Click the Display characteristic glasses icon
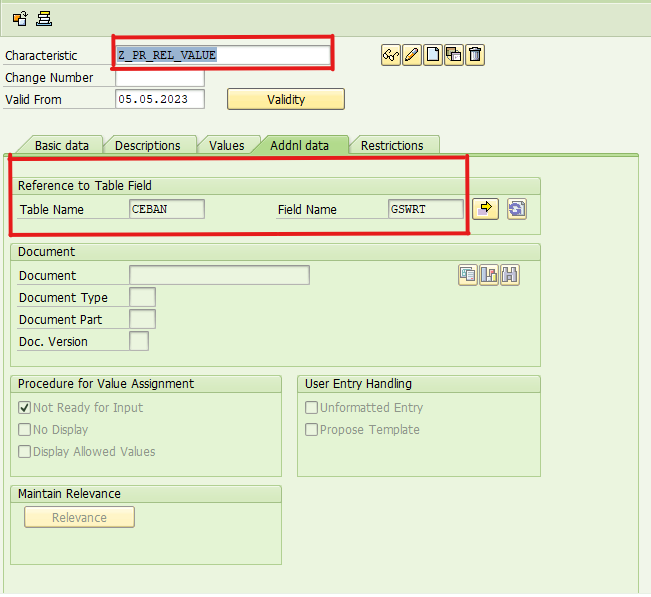Viewport: 651px width, 597px height. (x=391, y=55)
